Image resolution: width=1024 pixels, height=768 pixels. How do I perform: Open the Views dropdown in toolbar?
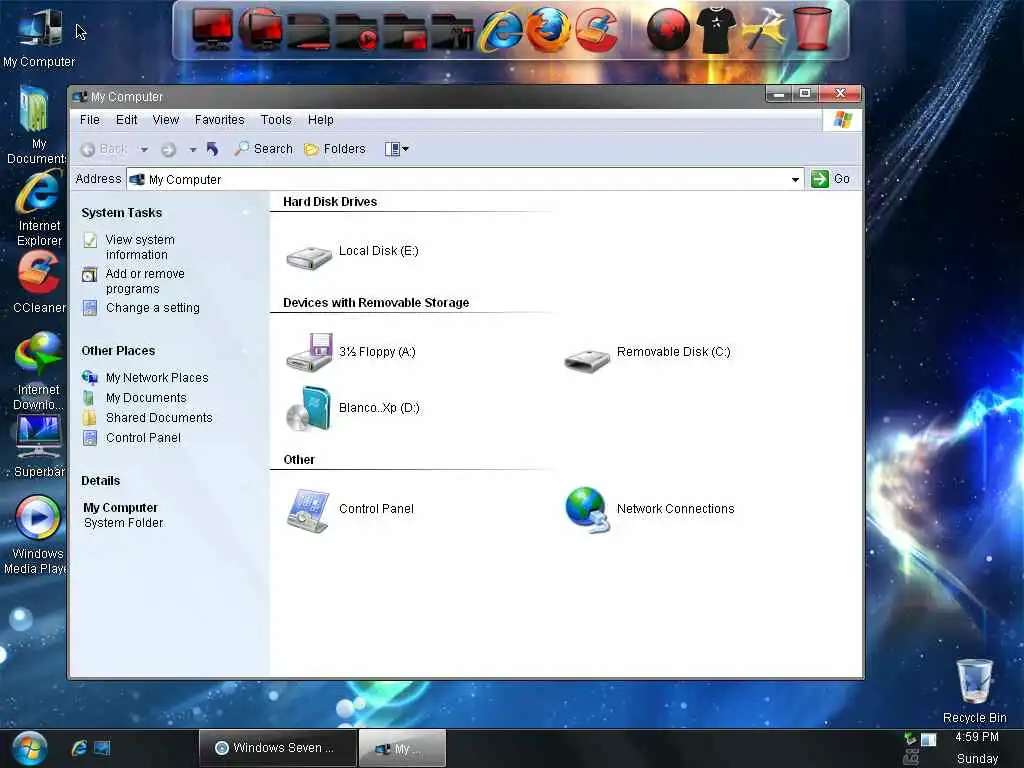396,149
